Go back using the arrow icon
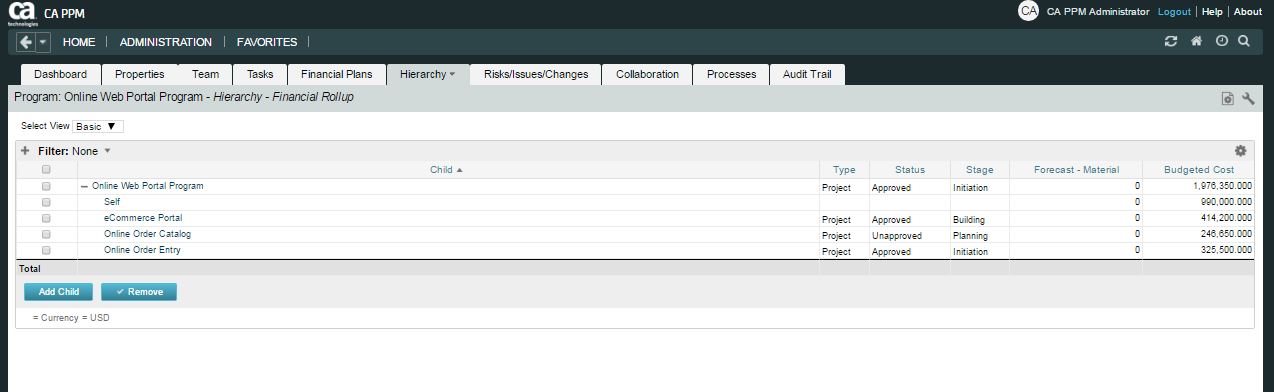Image resolution: width=1274 pixels, height=392 pixels. pos(26,42)
